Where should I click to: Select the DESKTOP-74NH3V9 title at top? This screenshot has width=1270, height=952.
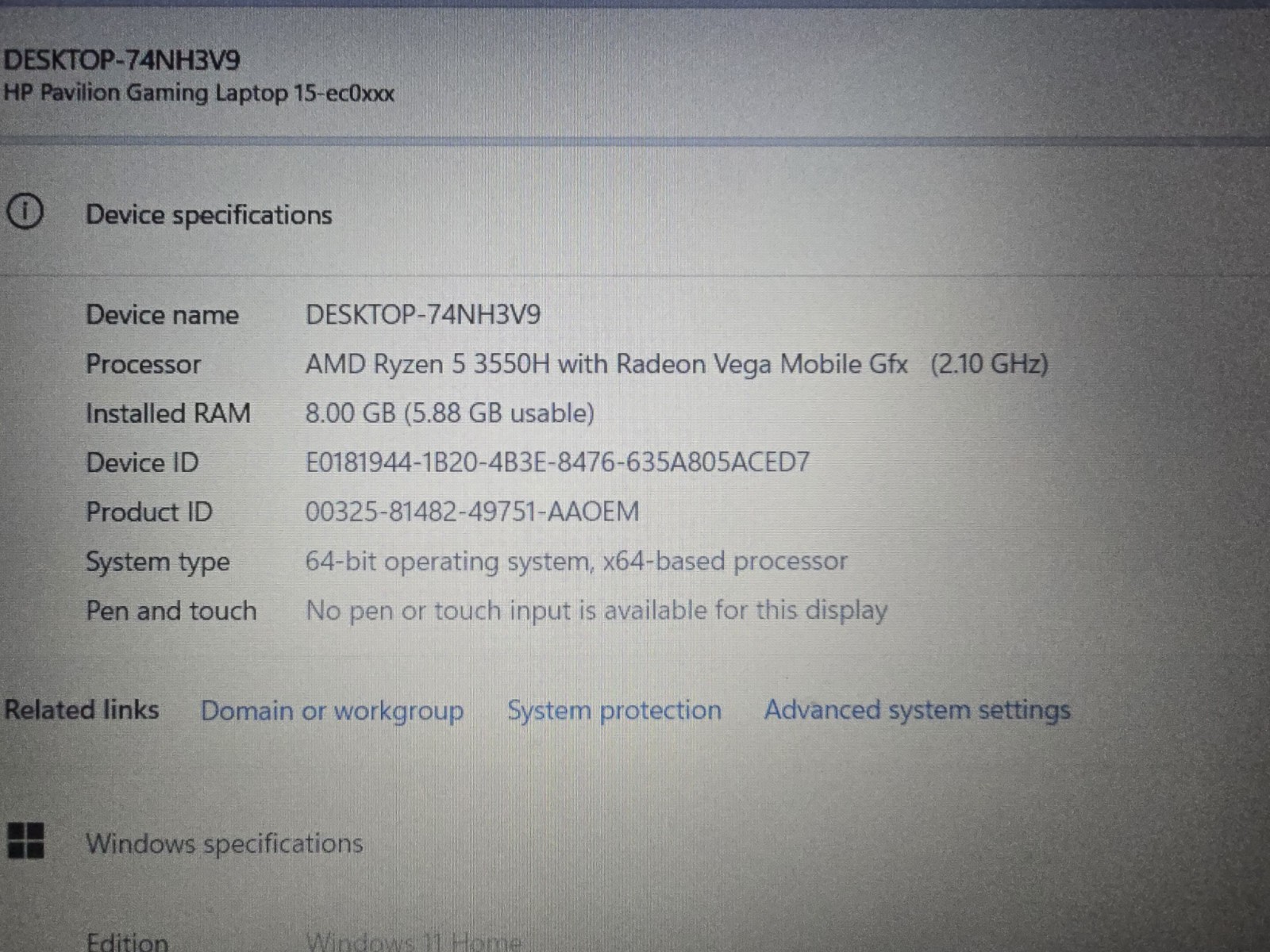tap(121, 59)
